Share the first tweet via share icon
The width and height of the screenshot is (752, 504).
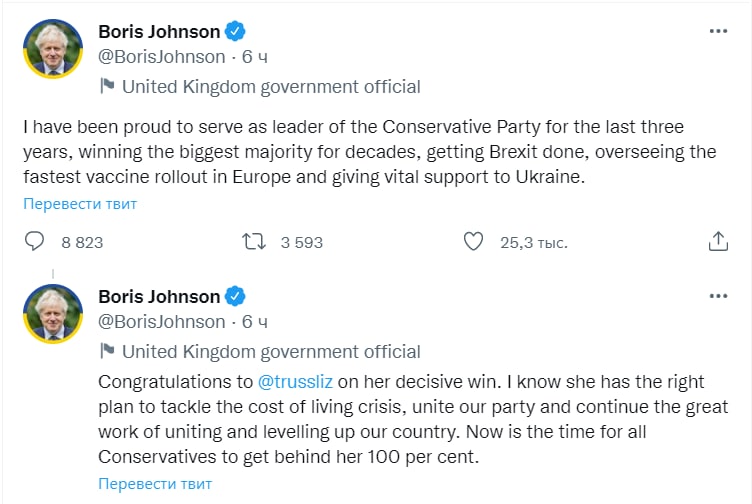717,242
